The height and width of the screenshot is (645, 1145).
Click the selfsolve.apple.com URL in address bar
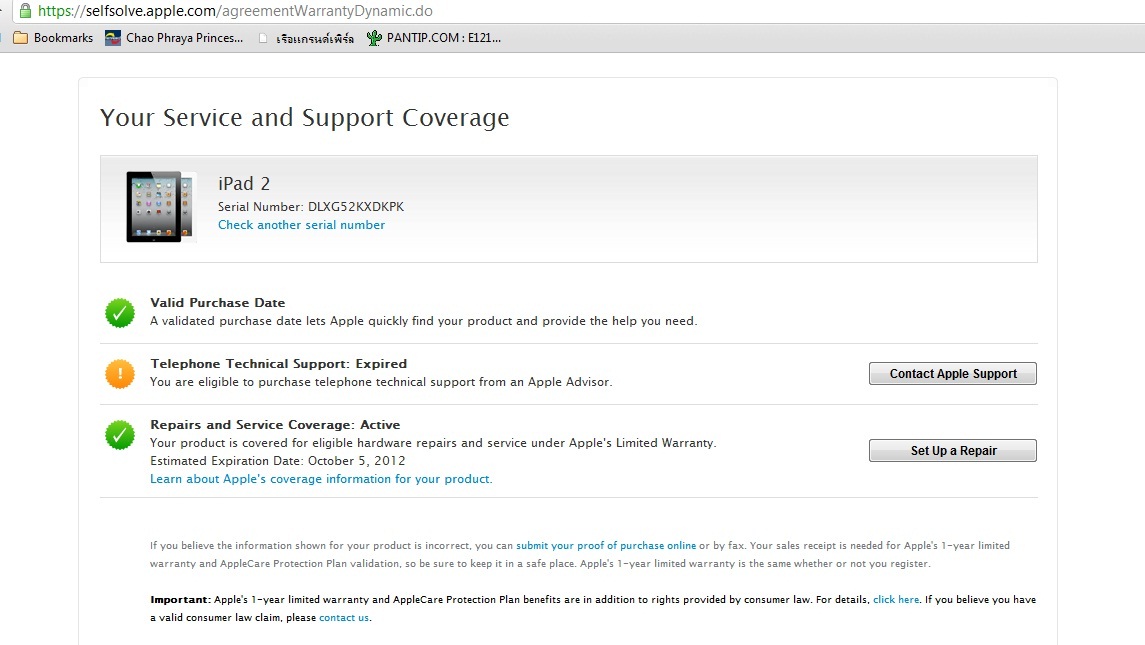pyautogui.click(x=235, y=11)
